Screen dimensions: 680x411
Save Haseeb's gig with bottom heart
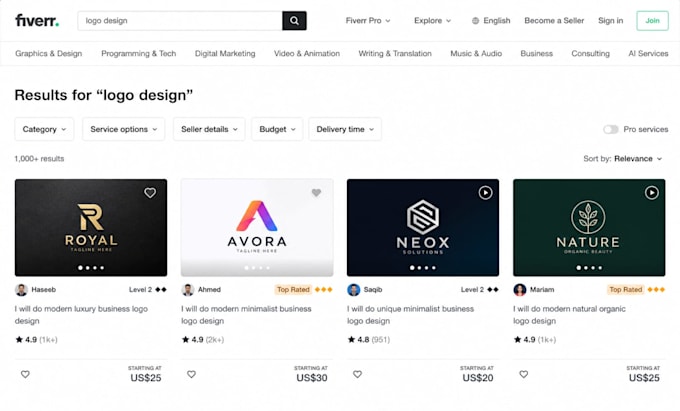coord(25,374)
